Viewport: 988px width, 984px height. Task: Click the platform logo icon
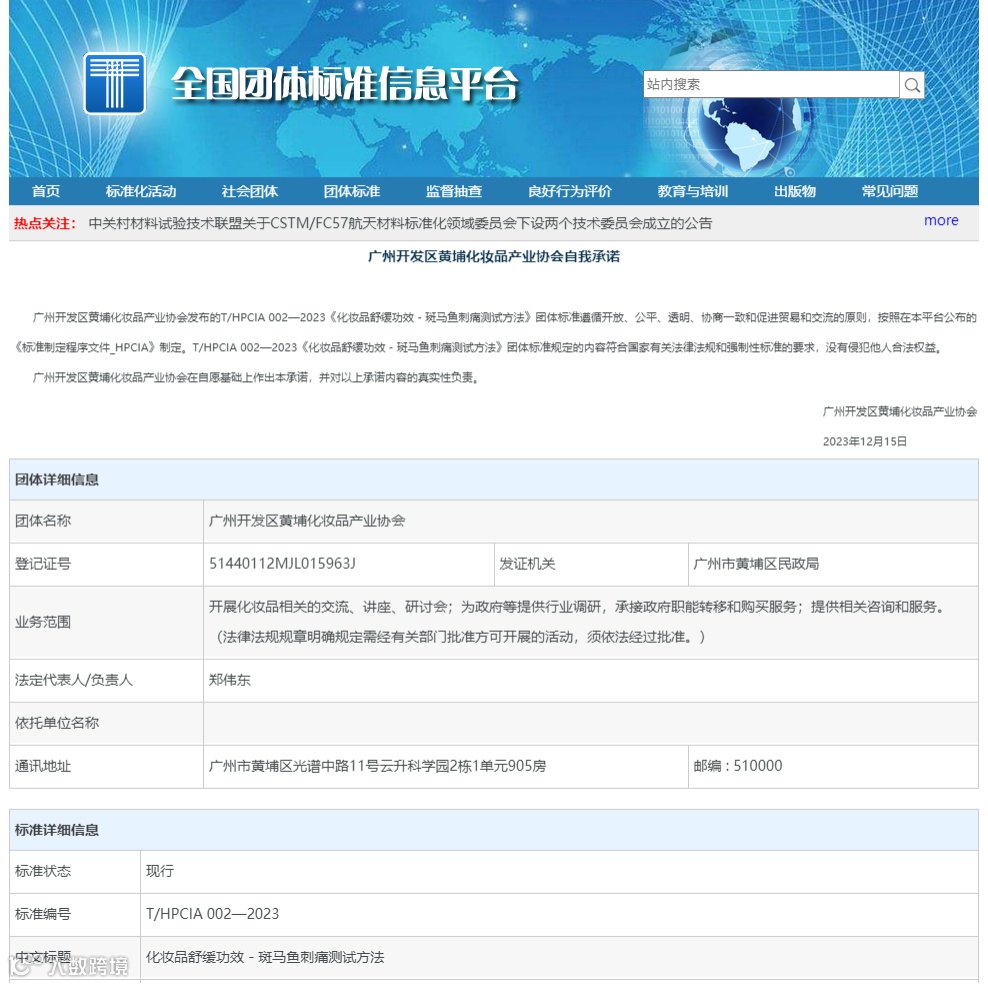pos(115,83)
